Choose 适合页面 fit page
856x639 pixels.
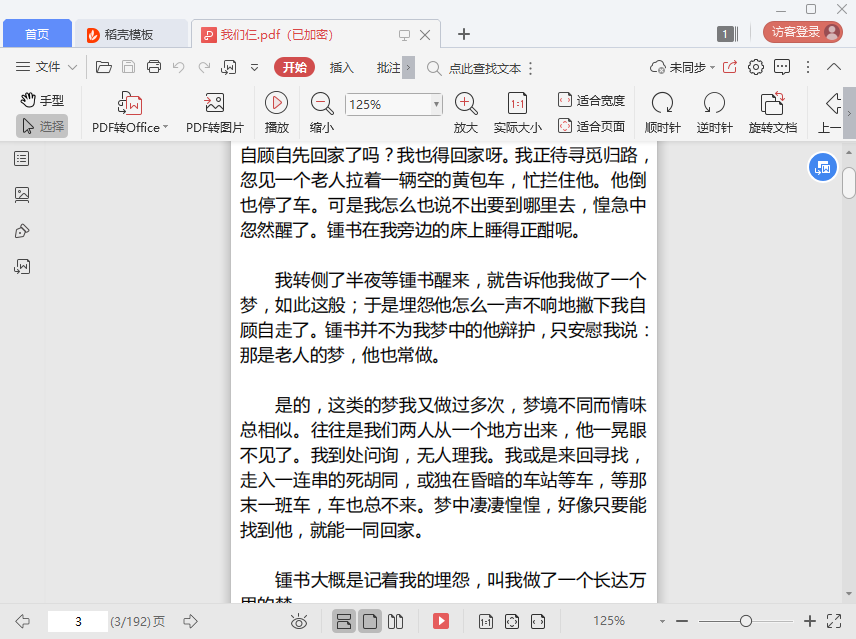point(591,126)
